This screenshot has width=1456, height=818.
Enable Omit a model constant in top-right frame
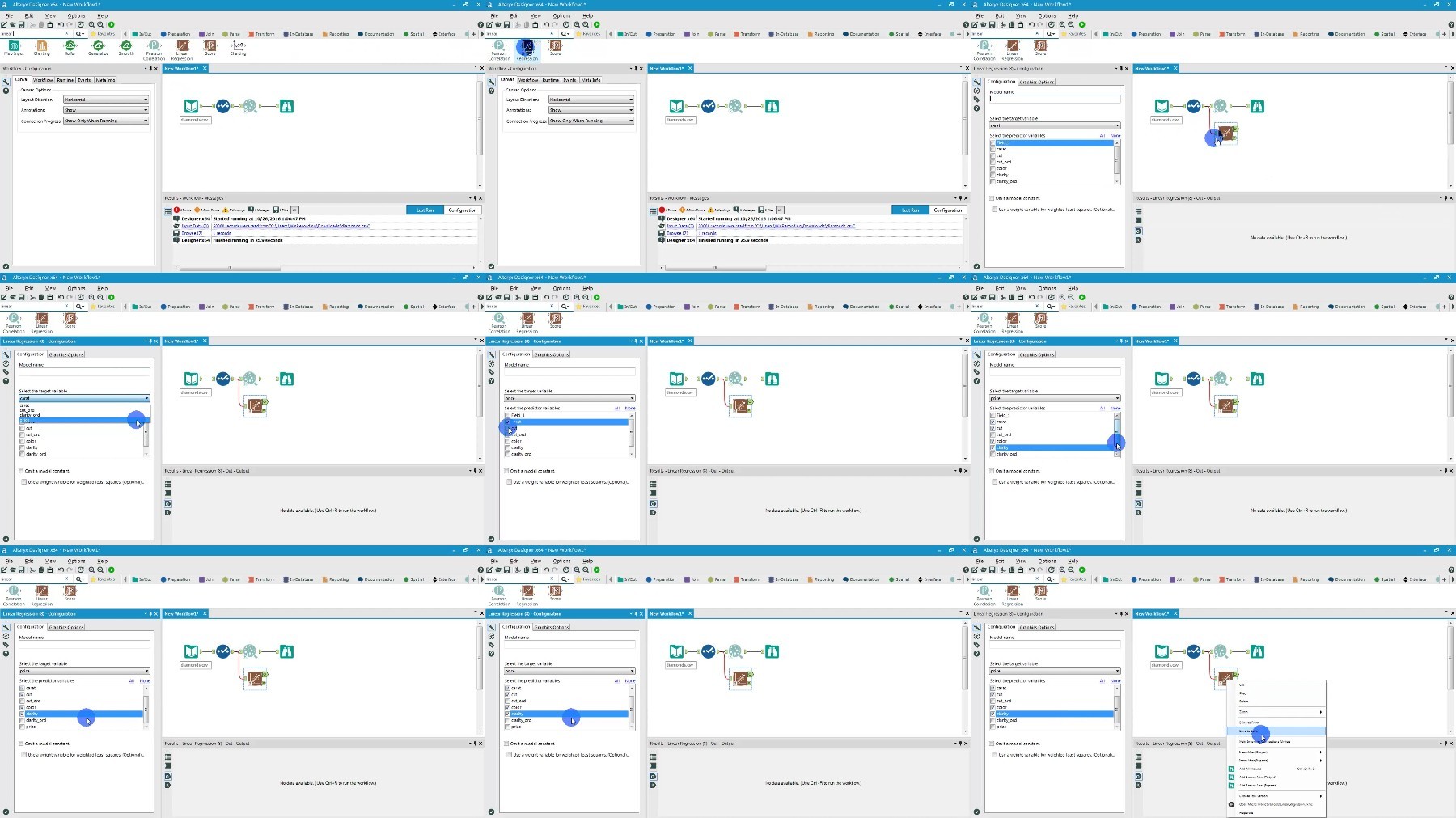[x=993, y=198]
